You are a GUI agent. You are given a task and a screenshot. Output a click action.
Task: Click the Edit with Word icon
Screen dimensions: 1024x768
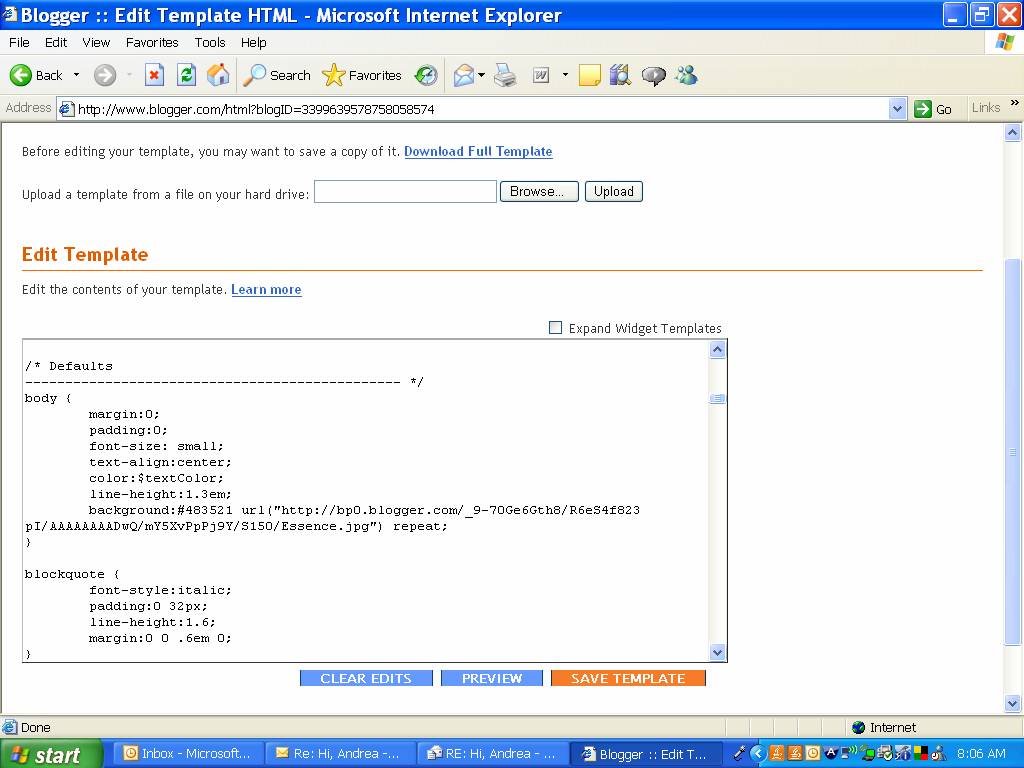541,76
